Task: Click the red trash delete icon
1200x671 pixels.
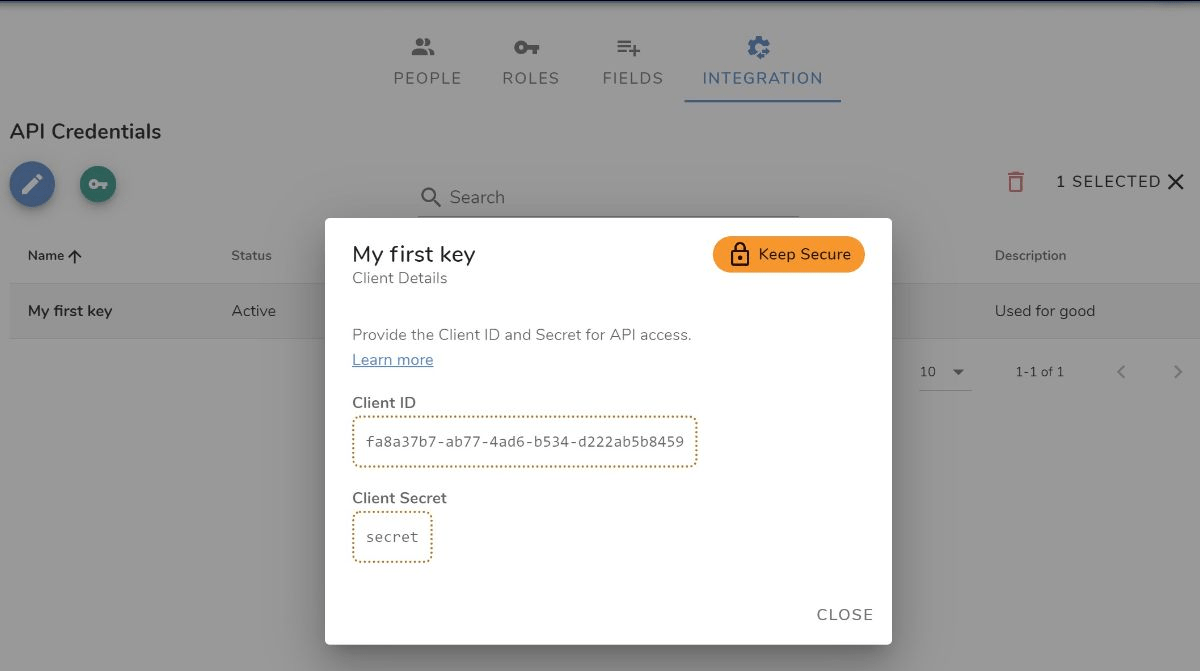Action: (x=1015, y=182)
